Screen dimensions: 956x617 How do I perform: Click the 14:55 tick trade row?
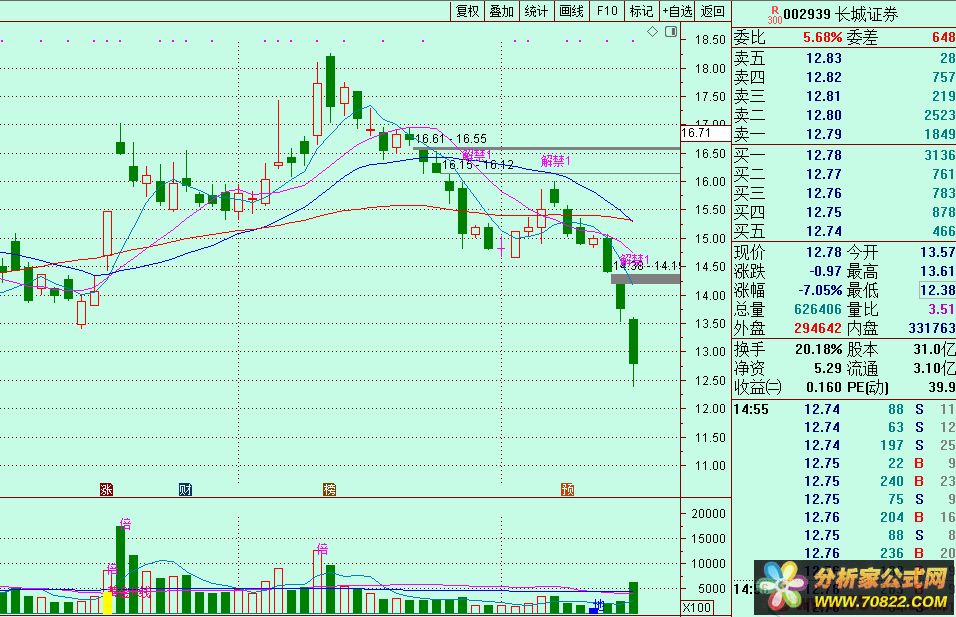point(844,409)
